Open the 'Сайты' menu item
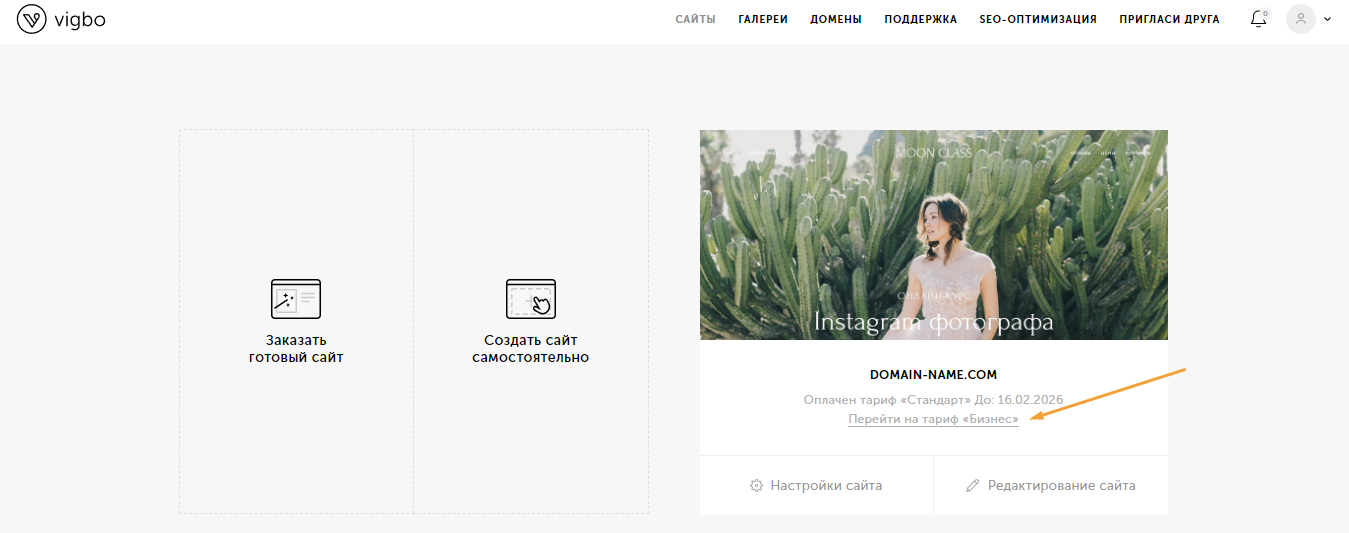The image size is (1349, 533). (x=695, y=19)
